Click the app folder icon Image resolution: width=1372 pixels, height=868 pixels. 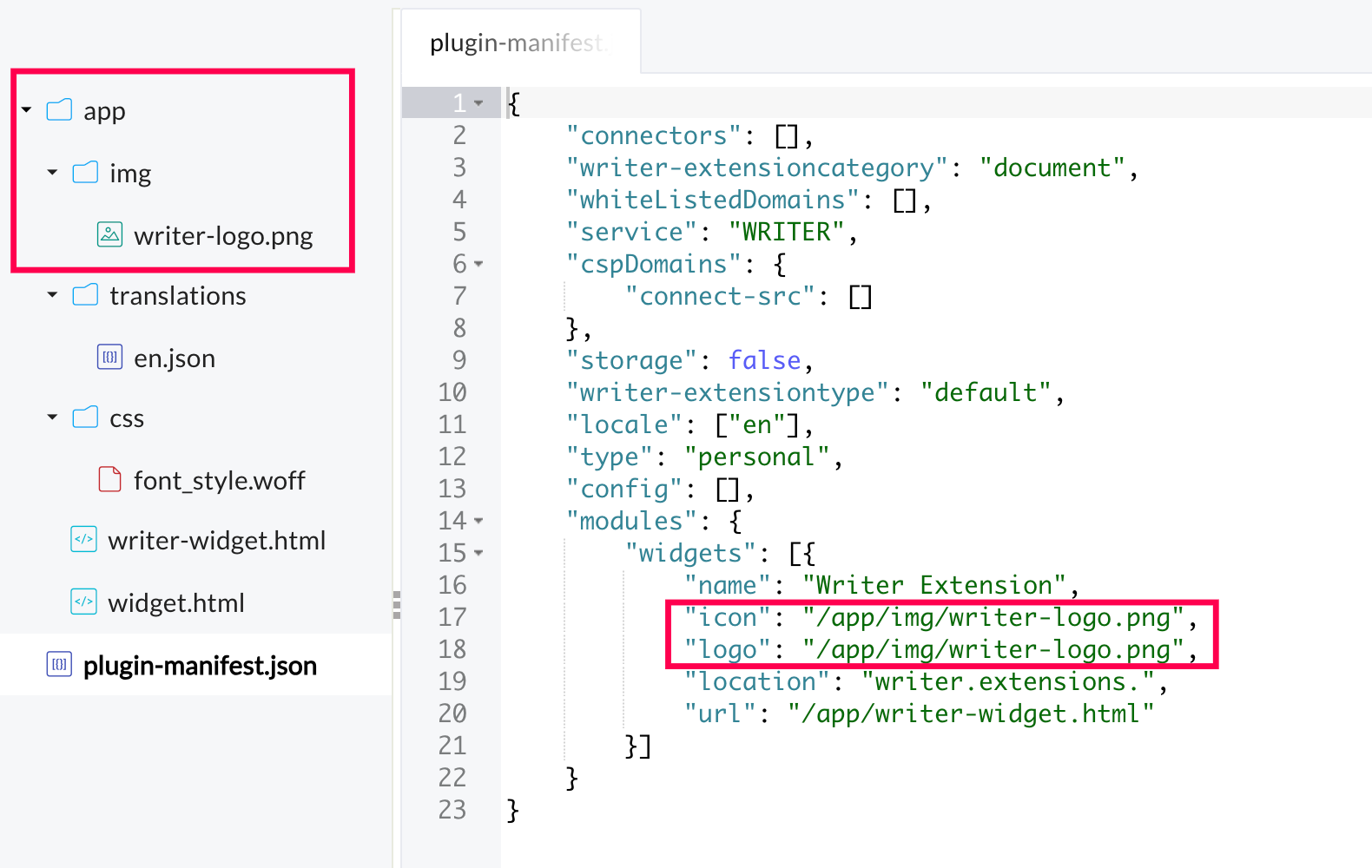[59, 110]
